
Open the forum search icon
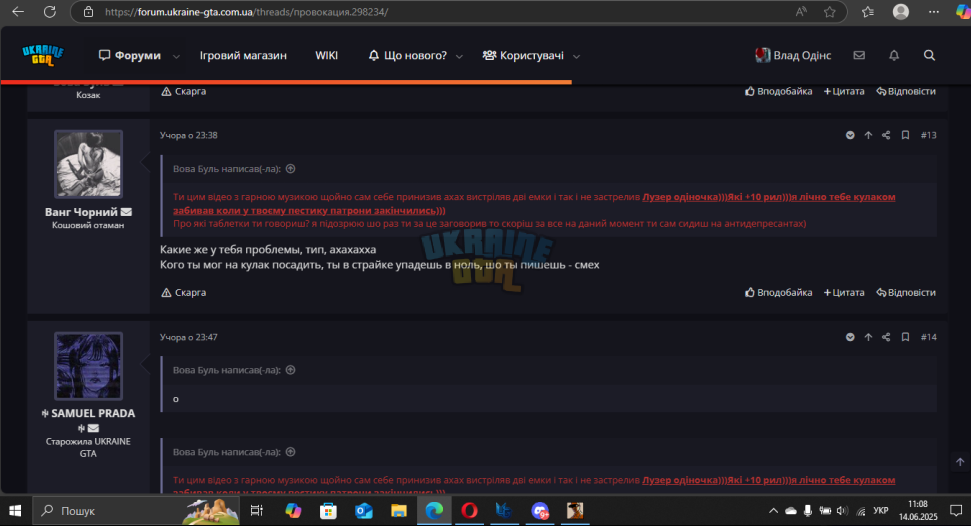point(930,55)
